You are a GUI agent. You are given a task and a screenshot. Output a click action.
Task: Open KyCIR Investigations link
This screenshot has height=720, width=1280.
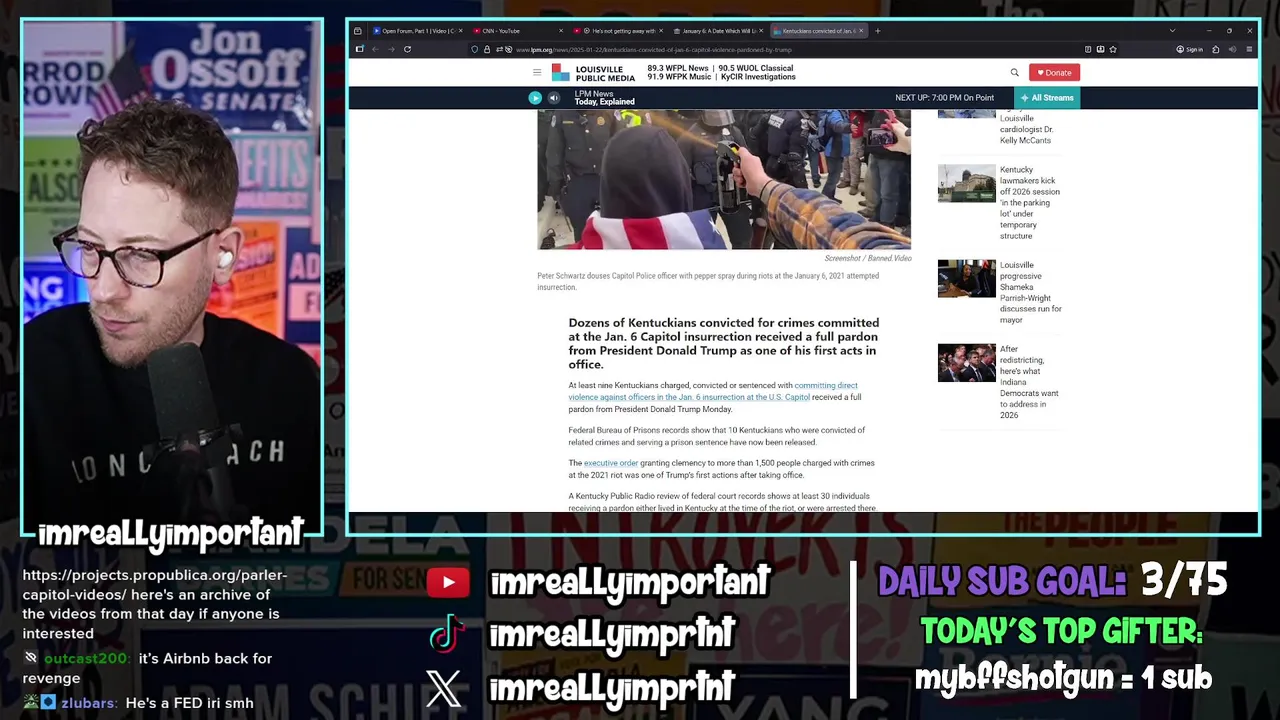[757, 77]
